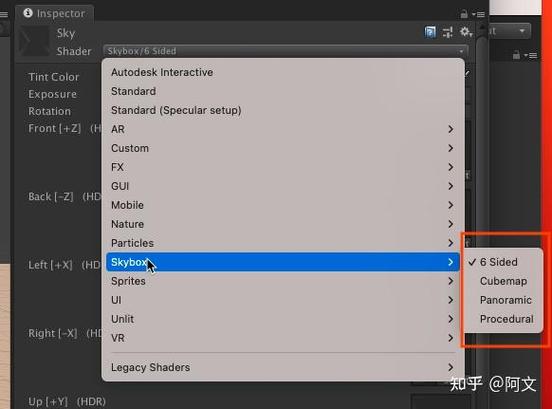Click the Back [-Z] texture label

click(x=51, y=196)
